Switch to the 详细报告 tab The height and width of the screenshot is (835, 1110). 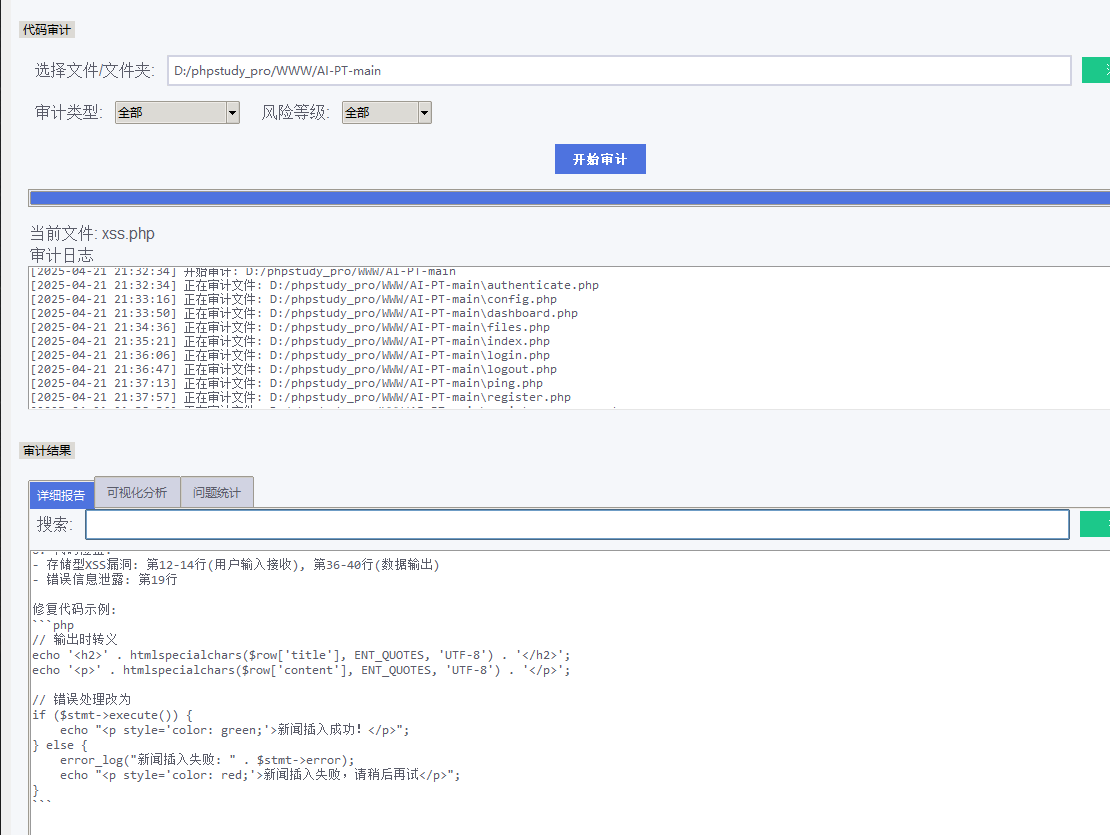tap(61, 495)
